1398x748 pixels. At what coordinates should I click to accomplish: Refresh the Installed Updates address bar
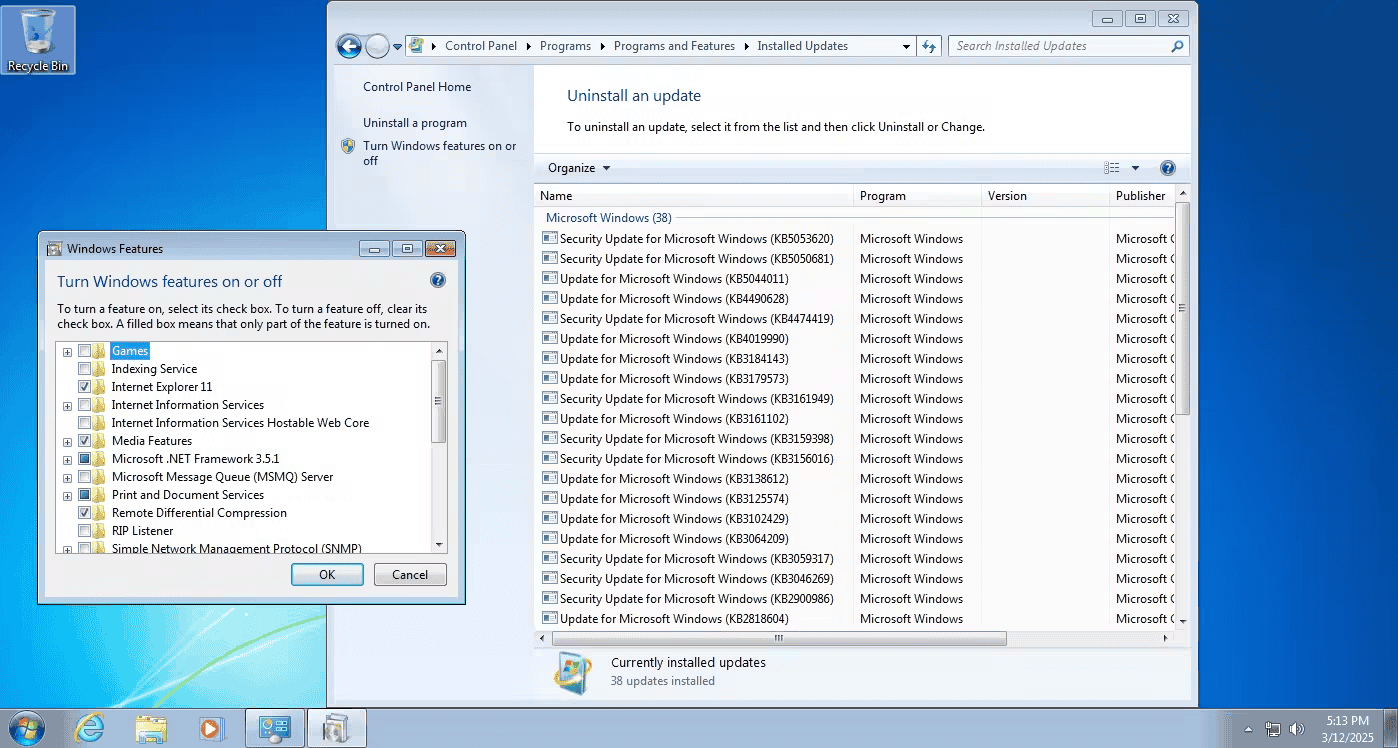click(930, 46)
